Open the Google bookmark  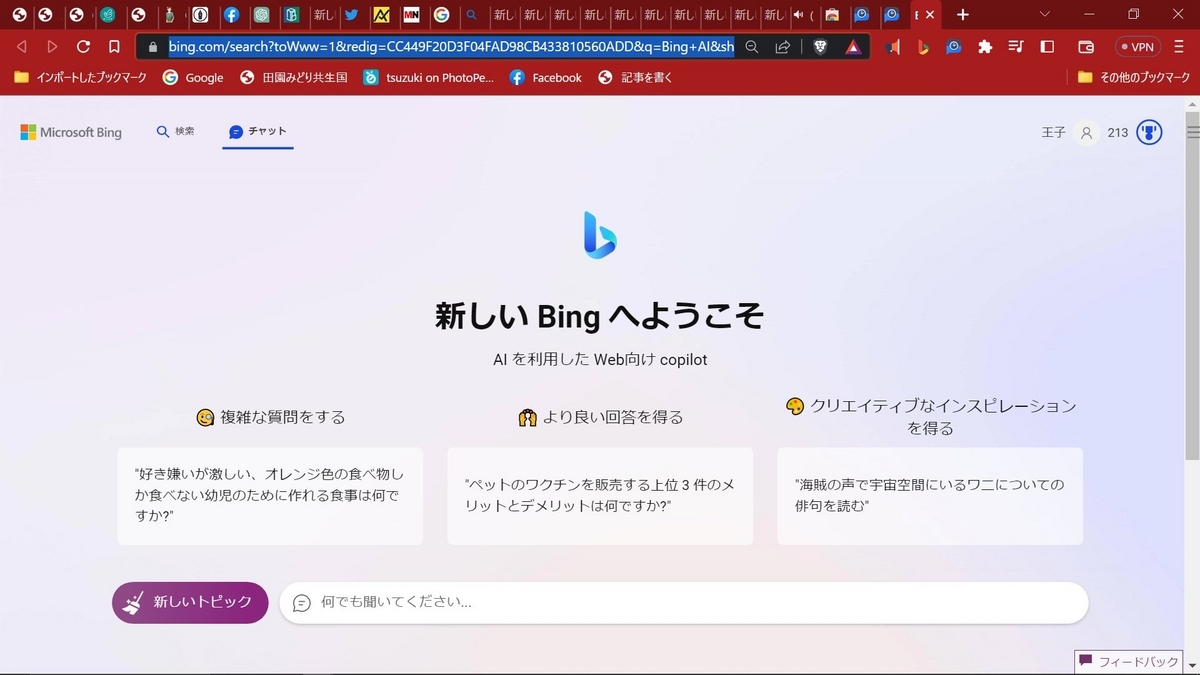tap(193, 77)
